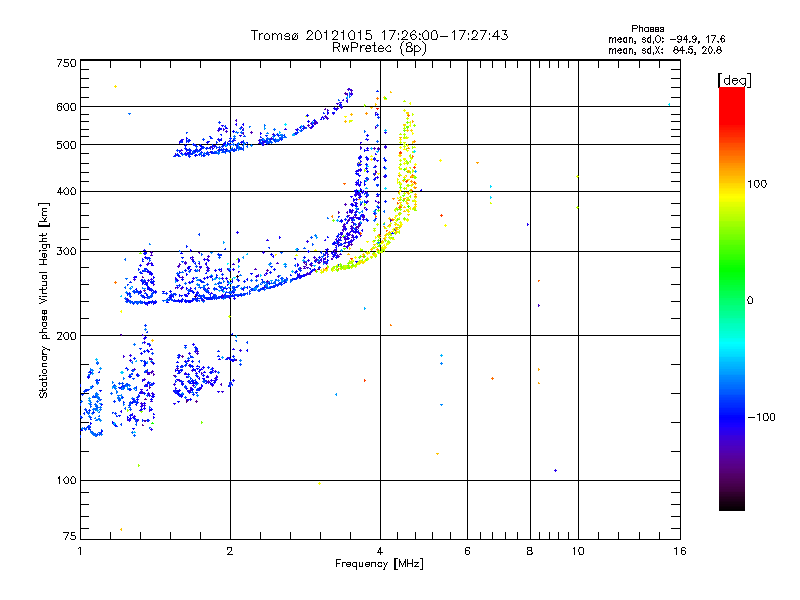Click the '[deg]' colorbar unit label
This screenshot has height=600, width=800.
click(x=734, y=80)
